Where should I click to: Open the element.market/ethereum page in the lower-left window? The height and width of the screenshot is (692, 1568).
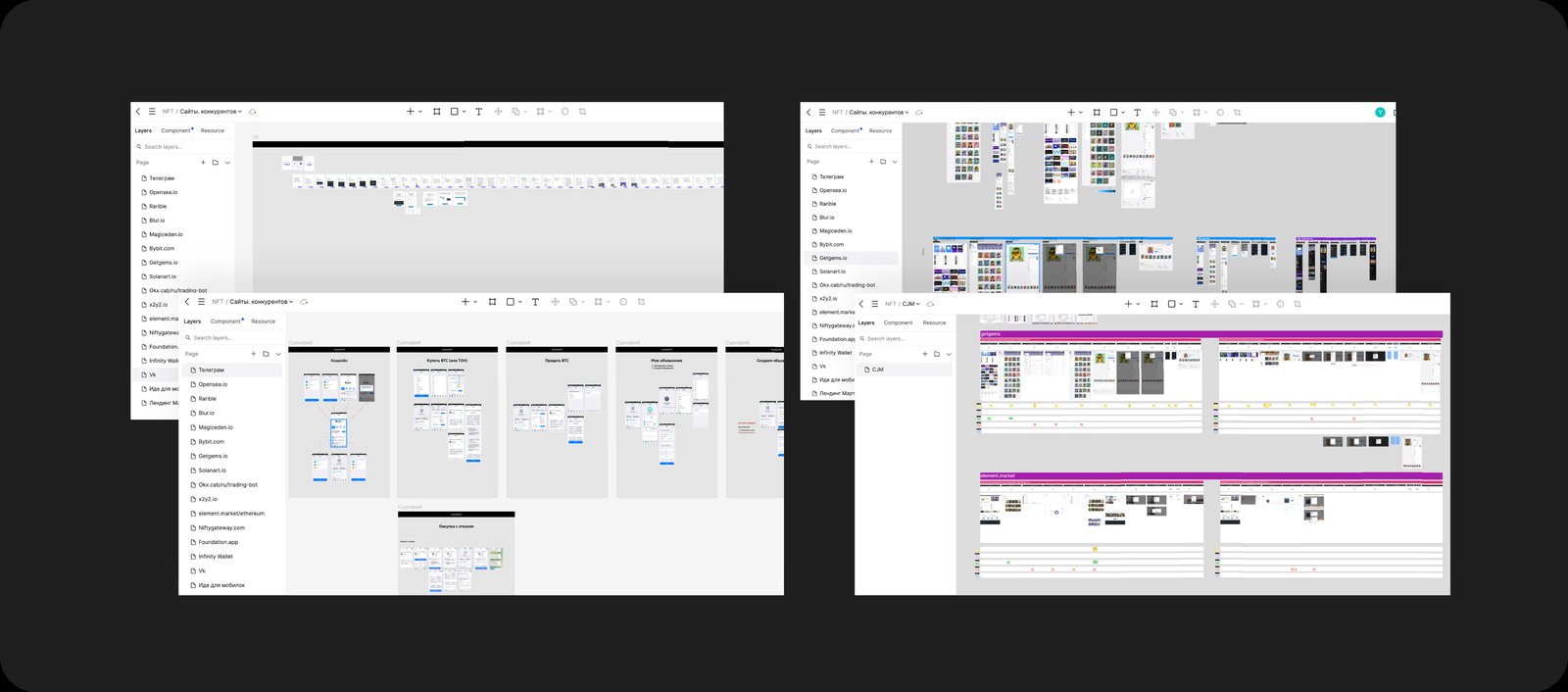pos(232,514)
